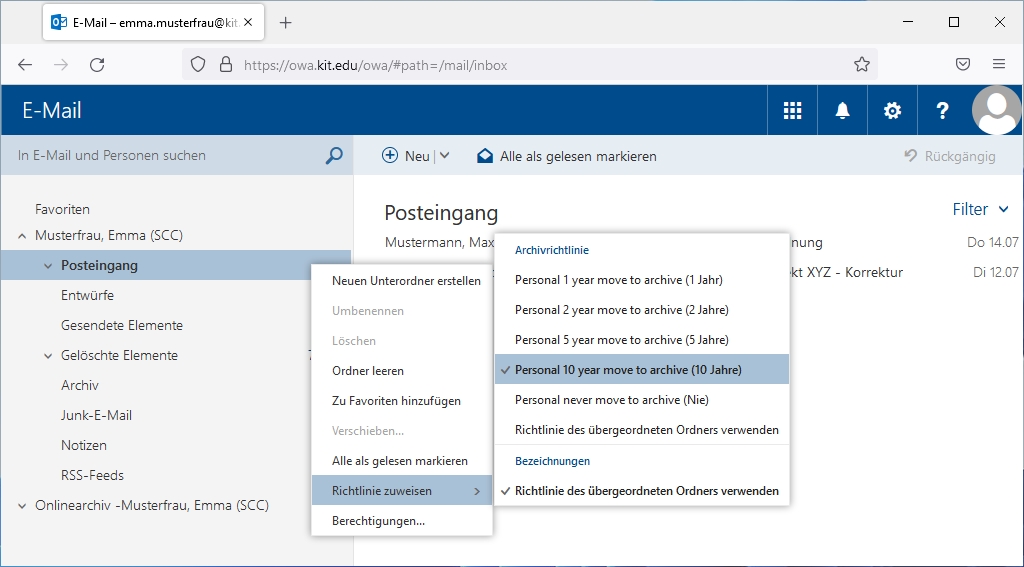This screenshot has height=567, width=1024.
Task: Click the help question mark icon
Action: coord(942,111)
